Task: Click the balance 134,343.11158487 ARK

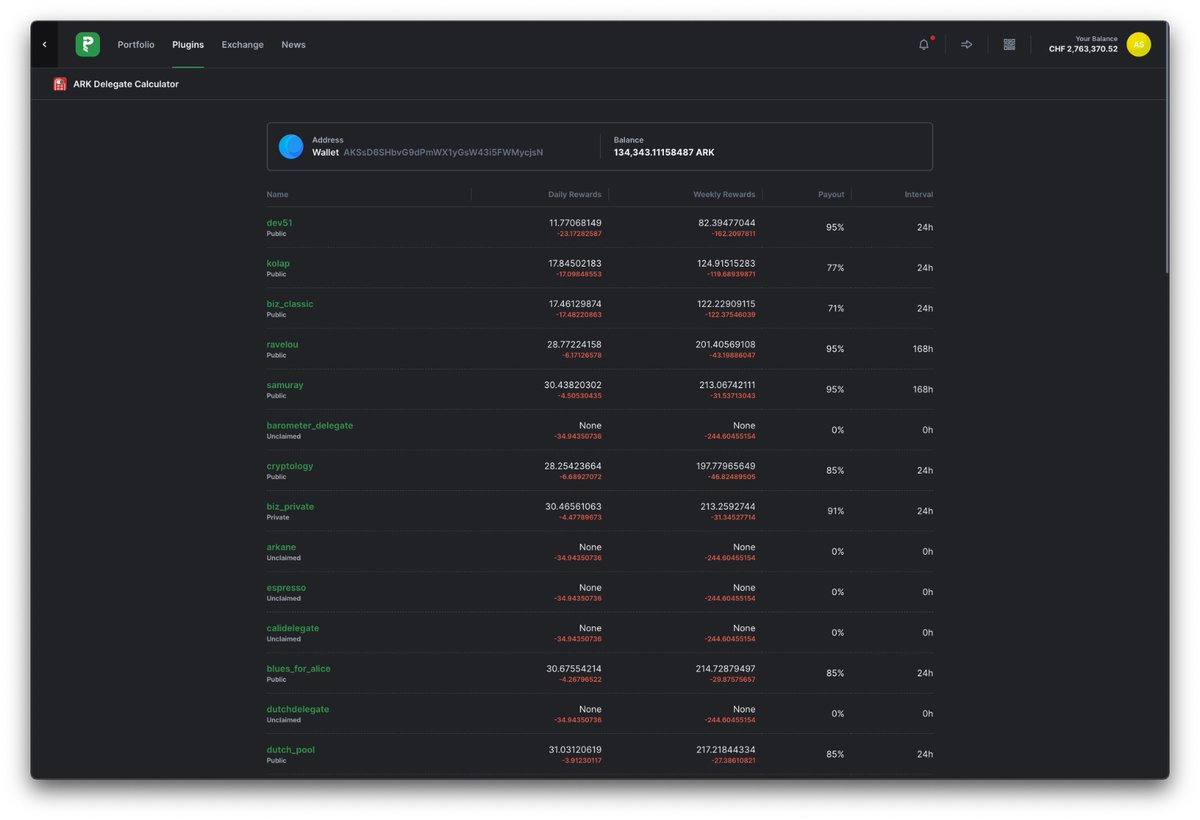Action: coord(664,153)
